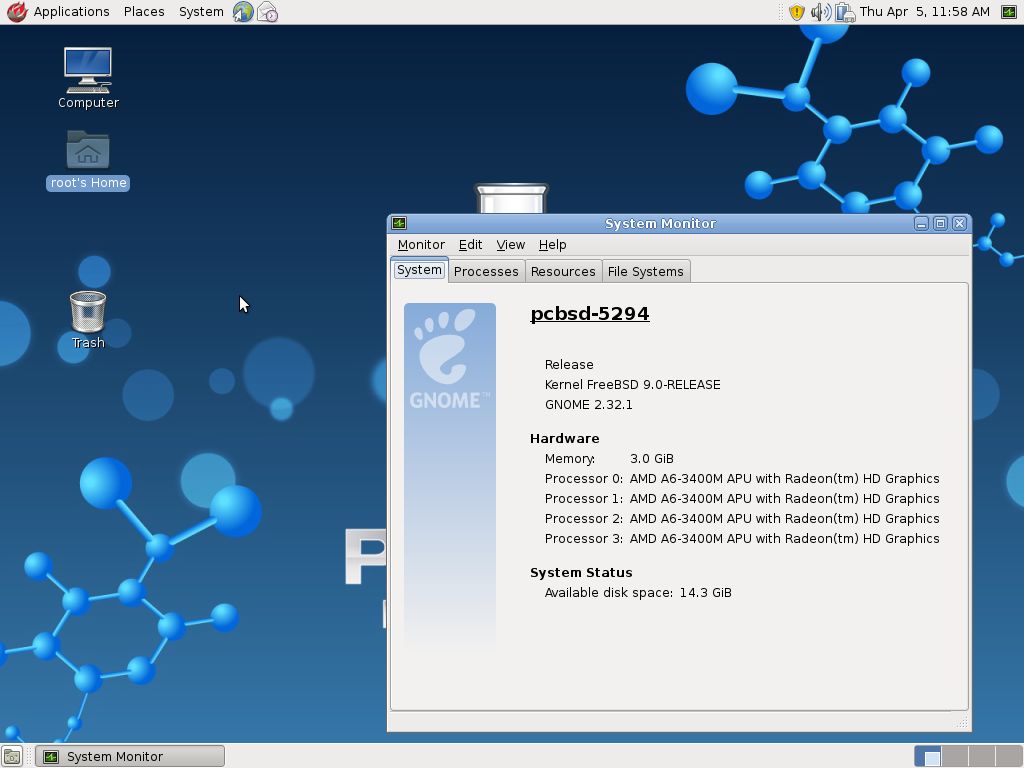Click the available disk space 14.3 GiB value
Viewport: 1024px width, 768px height.
[705, 593]
